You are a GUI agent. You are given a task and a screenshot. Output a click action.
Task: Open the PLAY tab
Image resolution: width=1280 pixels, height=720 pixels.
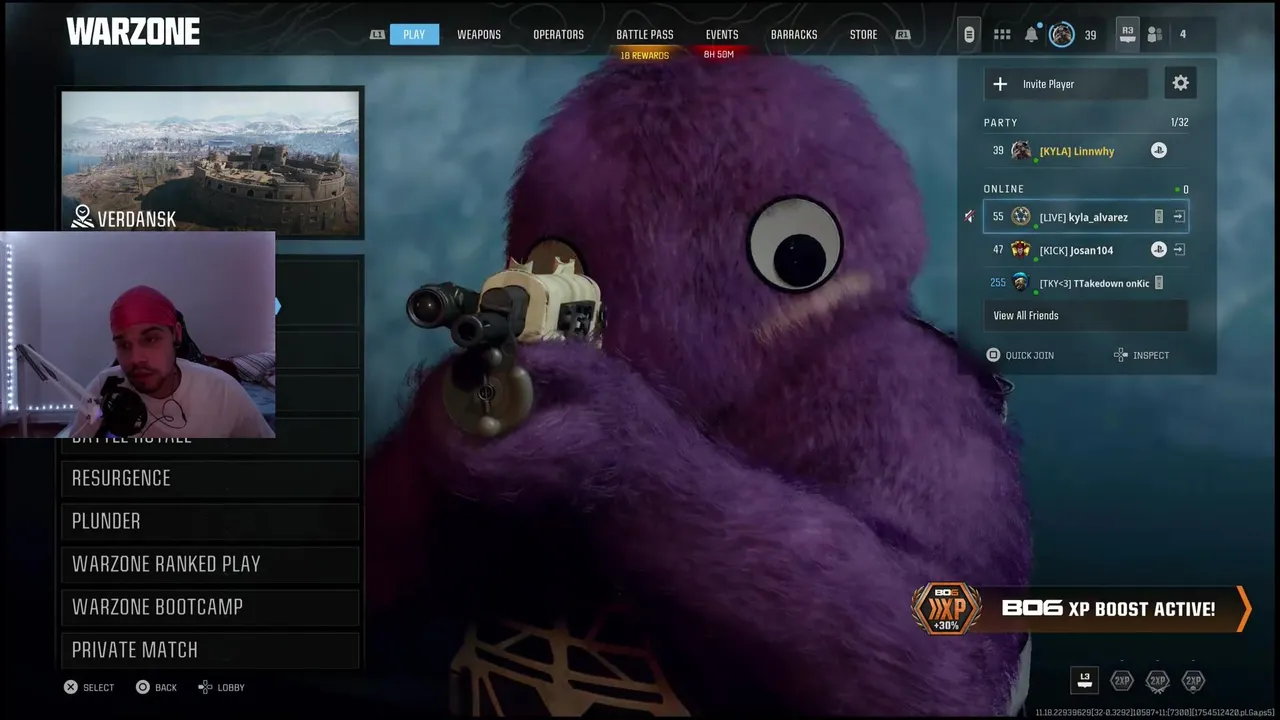click(x=414, y=34)
